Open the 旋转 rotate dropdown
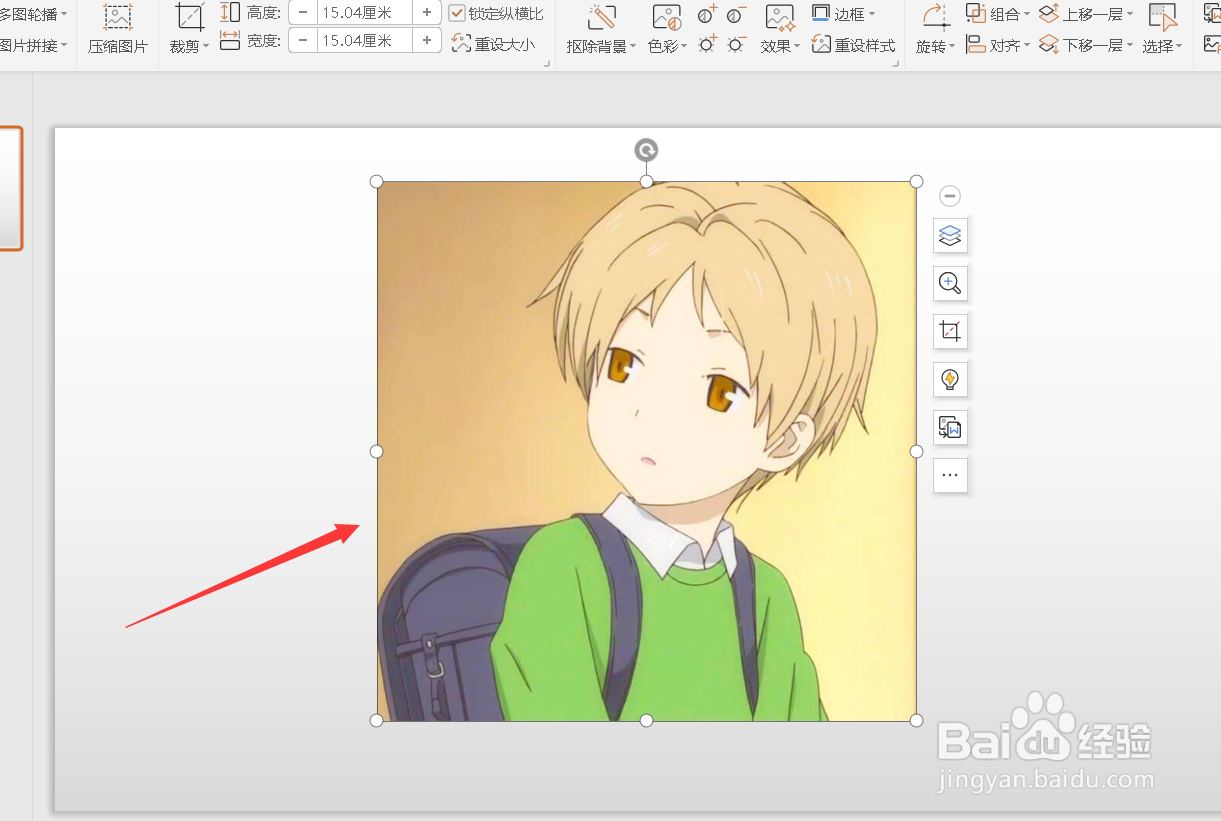 937,29
